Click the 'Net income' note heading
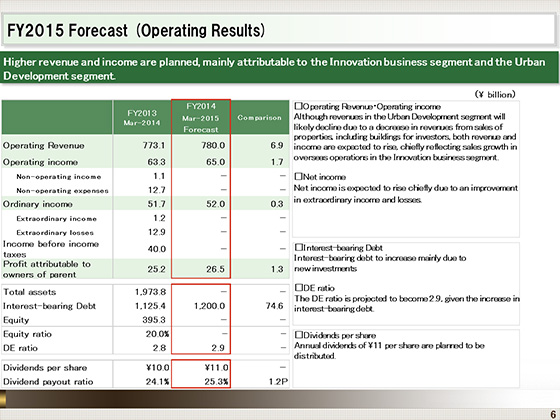 [320, 177]
